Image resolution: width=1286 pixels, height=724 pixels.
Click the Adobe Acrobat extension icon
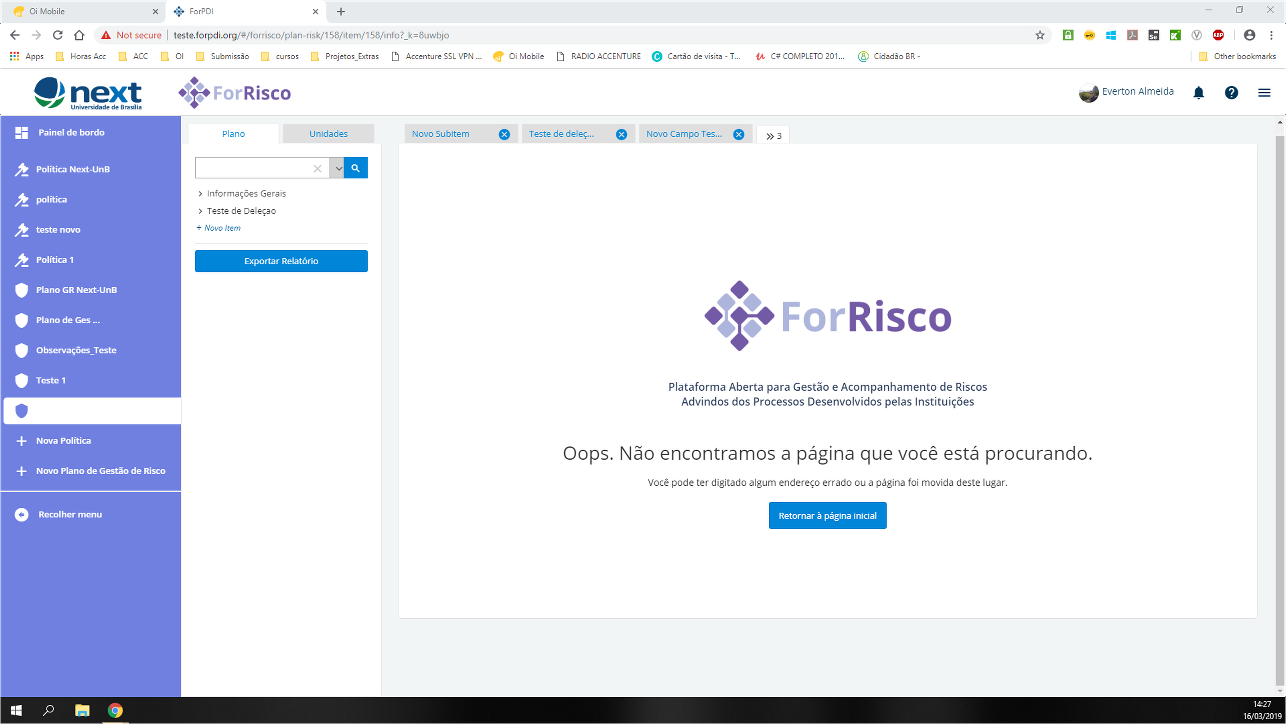1133,35
